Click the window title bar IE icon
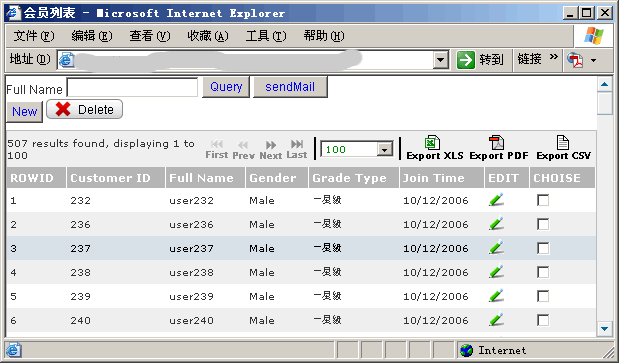Screen dimensions: 619x363 click(x=13, y=13)
